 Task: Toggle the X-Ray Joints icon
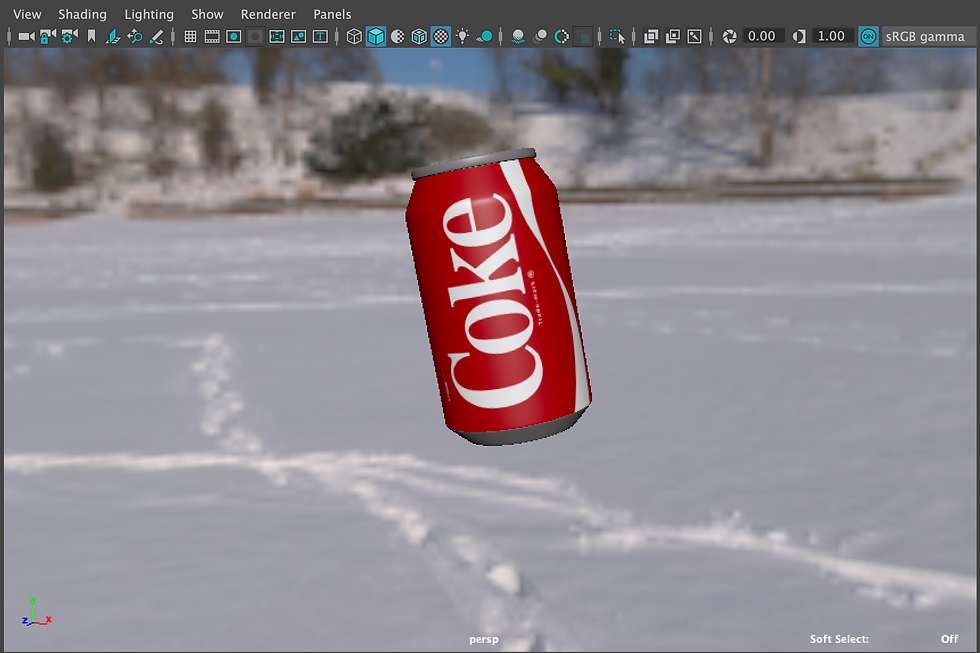click(x=694, y=36)
